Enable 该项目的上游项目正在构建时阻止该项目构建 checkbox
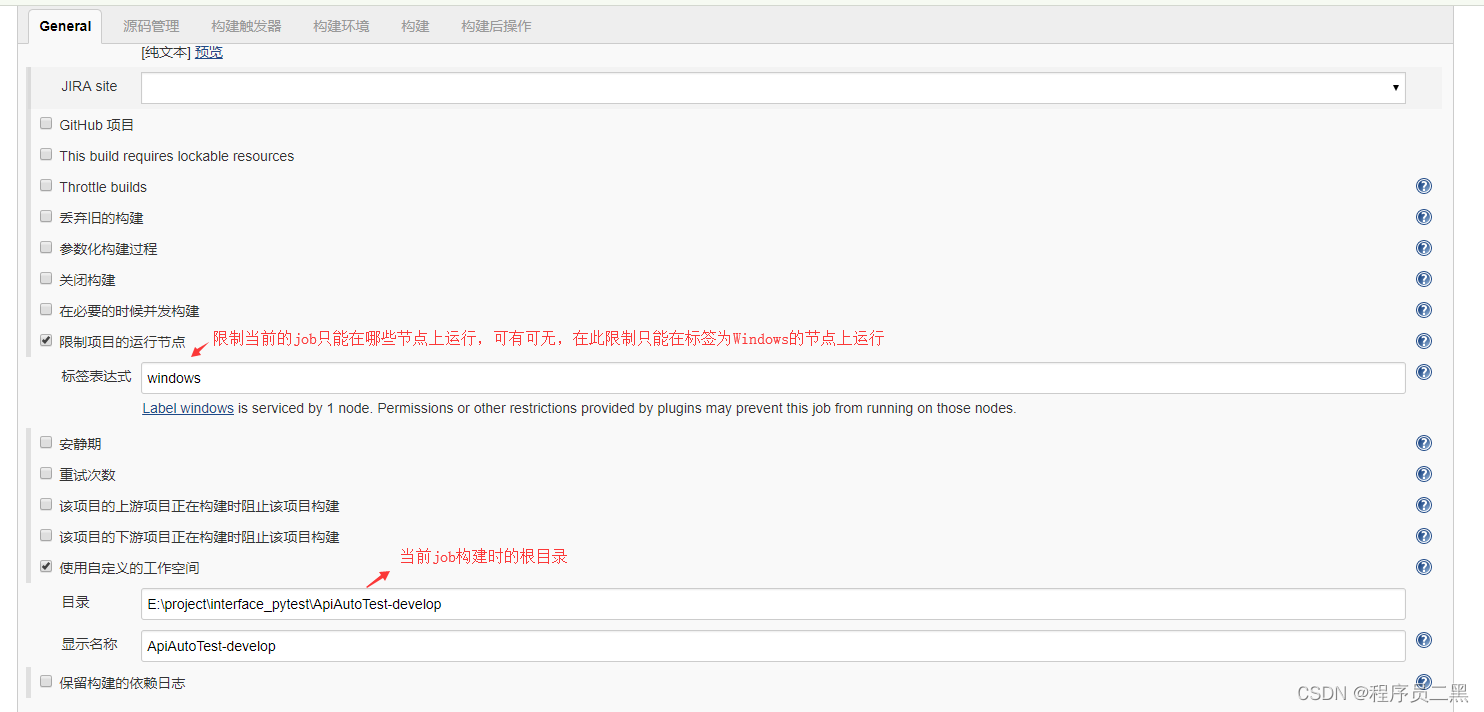The height and width of the screenshot is (712, 1484). tap(46, 505)
